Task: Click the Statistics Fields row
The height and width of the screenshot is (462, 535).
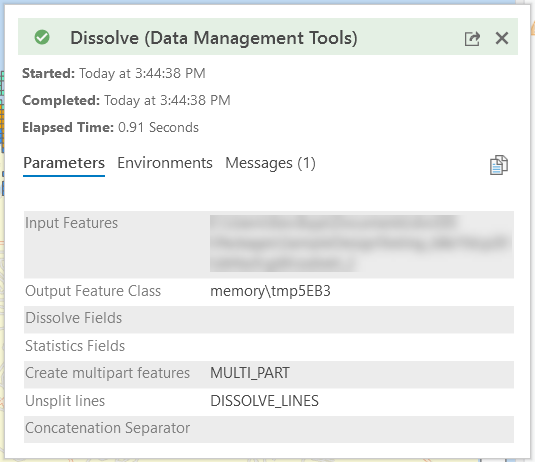Action: pyautogui.click(x=269, y=346)
